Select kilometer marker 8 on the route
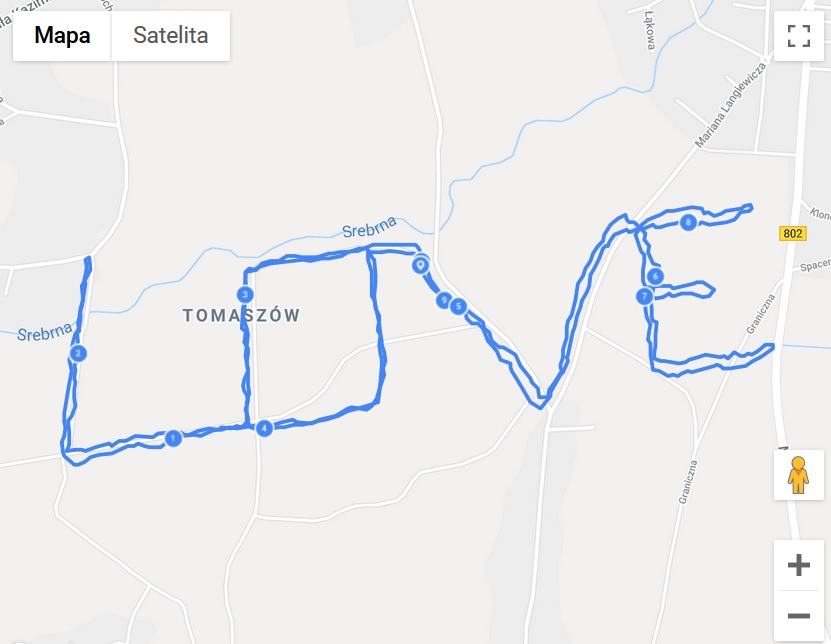Viewport: 831px width, 644px height. point(688,222)
